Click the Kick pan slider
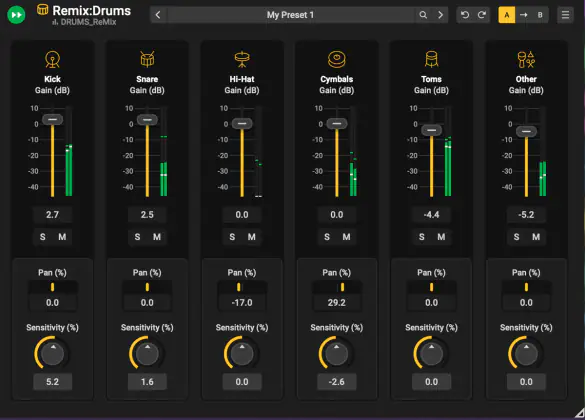The width and height of the screenshot is (585, 420). tap(53, 287)
